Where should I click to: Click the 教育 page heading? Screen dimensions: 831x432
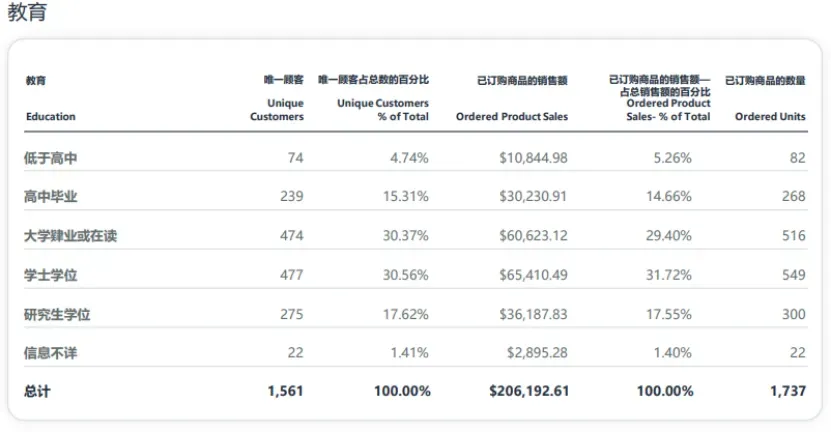27,12
